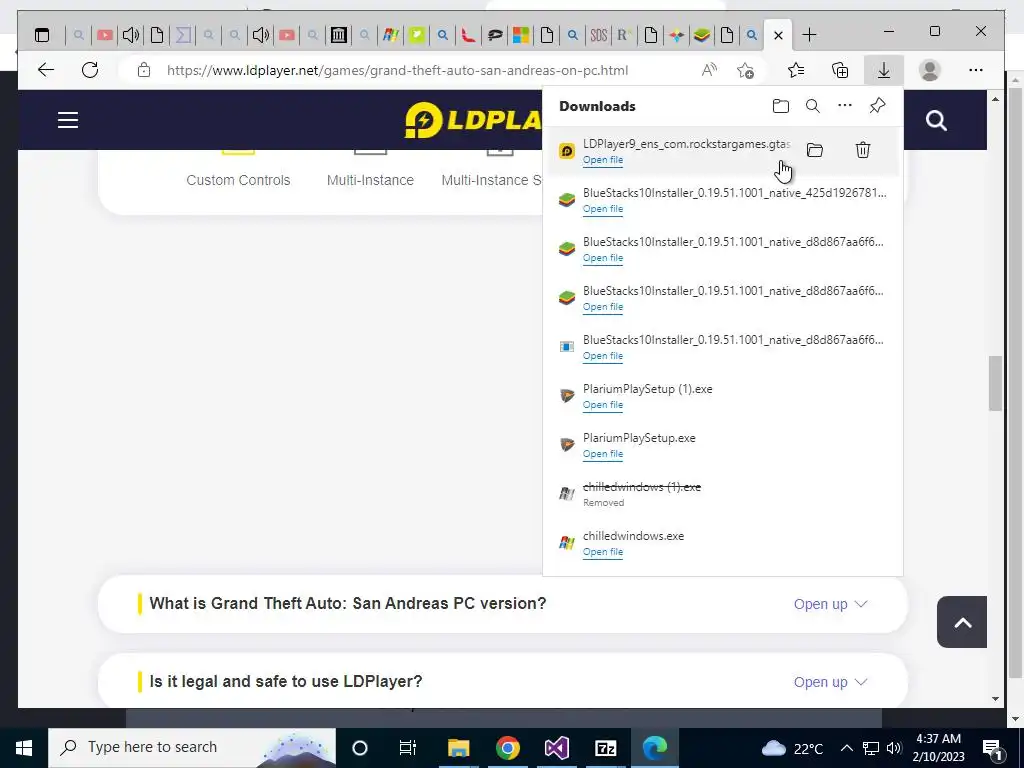Select the PlariumPlaySetup.exe file name
The image size is (1024, 768).
[x=639, y=438]
